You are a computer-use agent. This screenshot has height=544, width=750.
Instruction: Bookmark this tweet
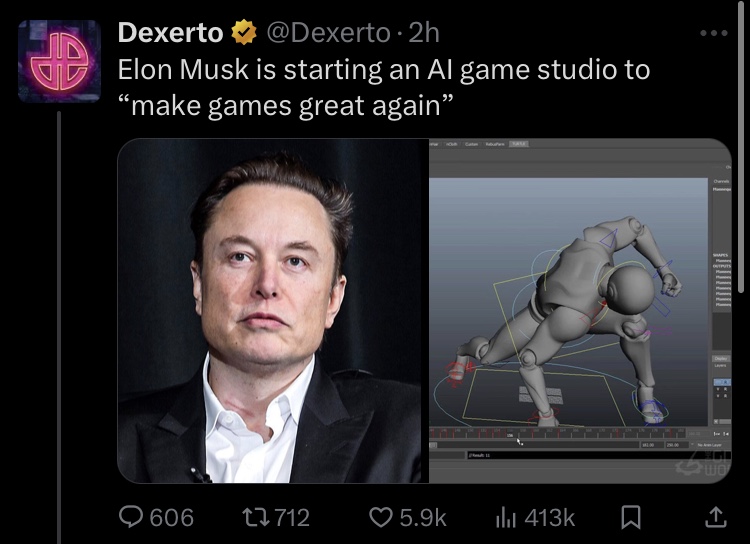pyautogui.click(x=630, y=517)
